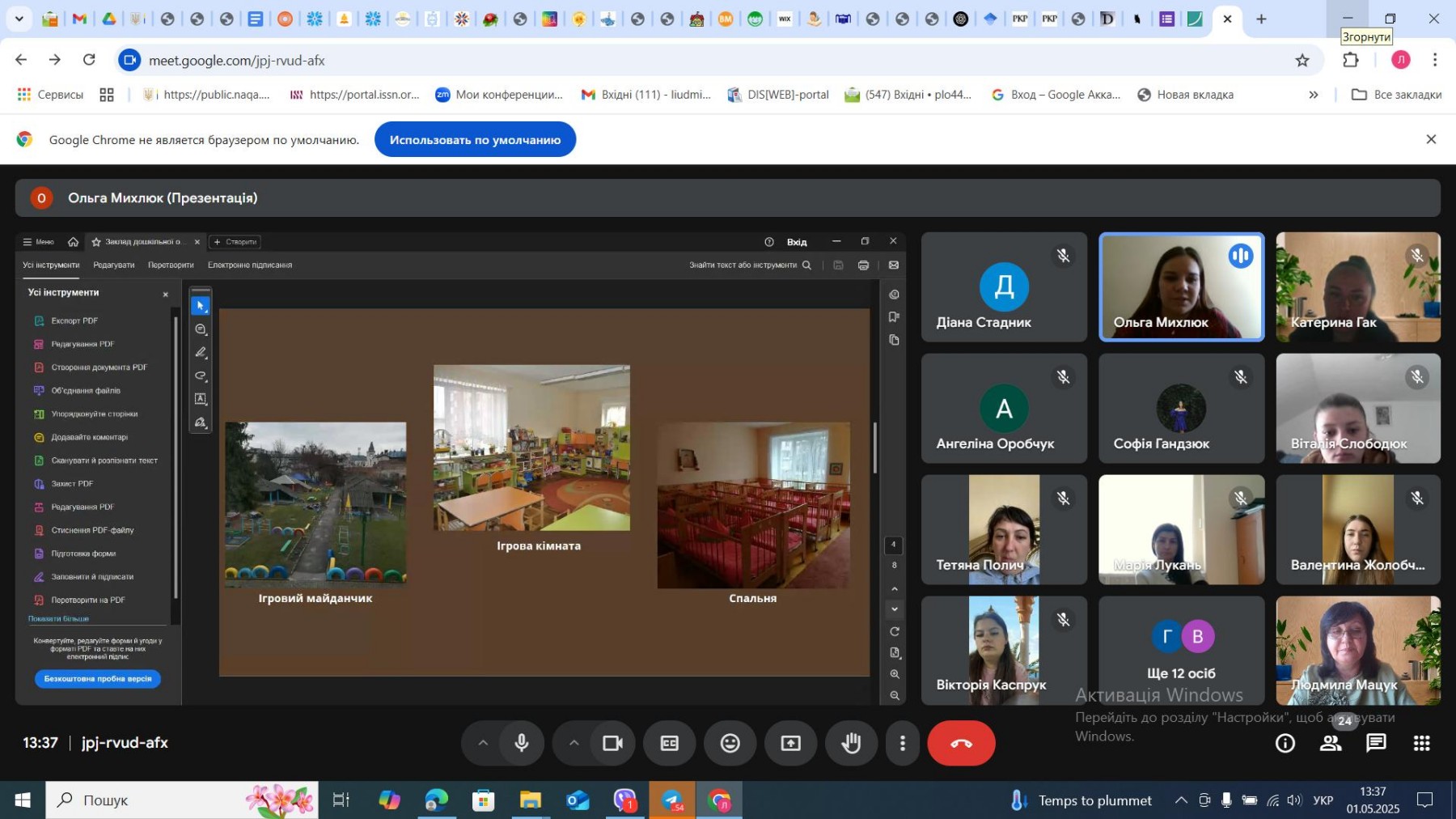Image resolution: width=1456 pixels, height=819 pixels.
Task: Bookmark this page with star icon
Action: 1302,60
